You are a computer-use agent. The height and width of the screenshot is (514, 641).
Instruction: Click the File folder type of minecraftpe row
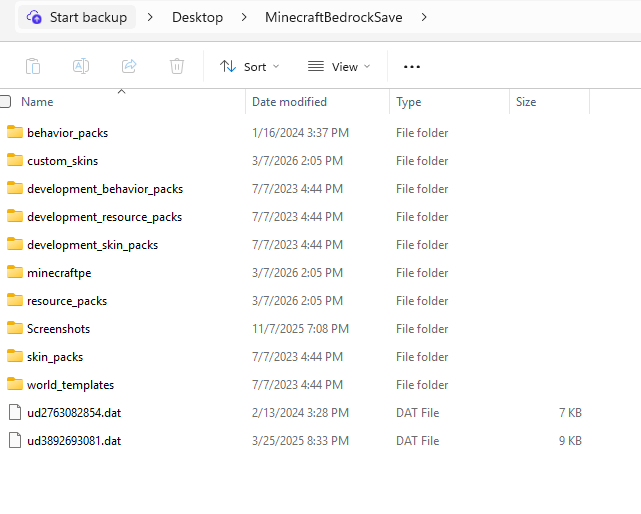[x=422, y=273]
